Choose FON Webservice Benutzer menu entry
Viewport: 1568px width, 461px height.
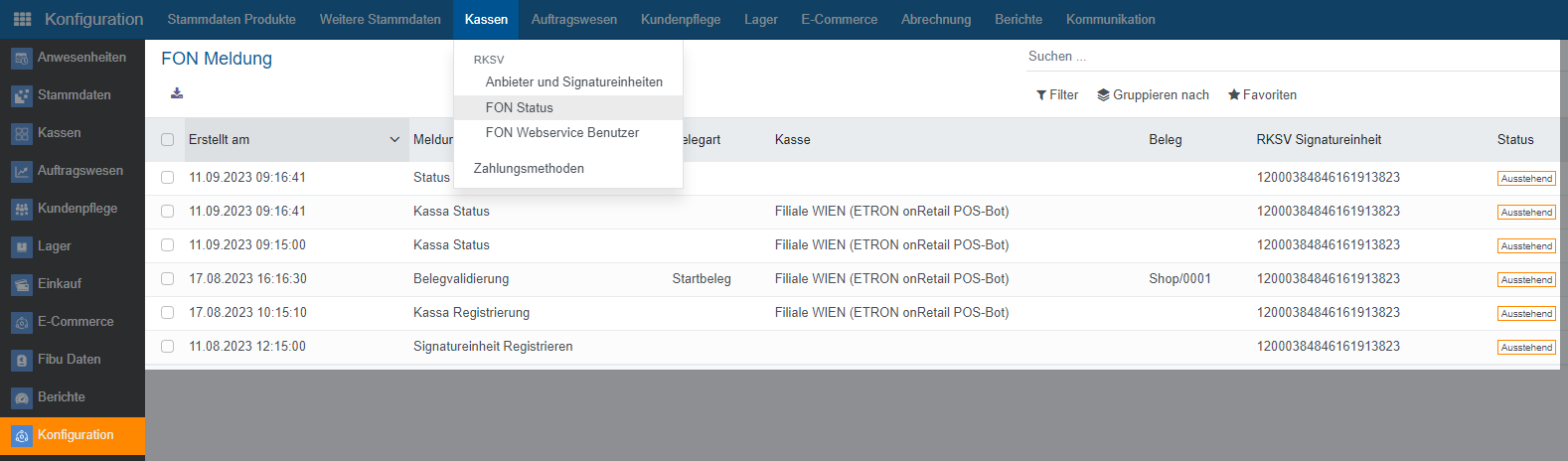(561, 133)
